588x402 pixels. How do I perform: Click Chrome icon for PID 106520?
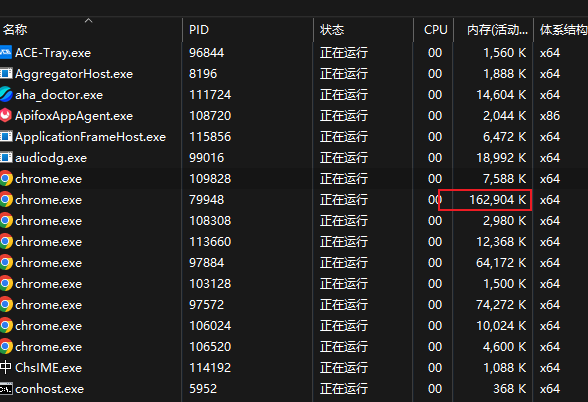click(x=6, y=346)
